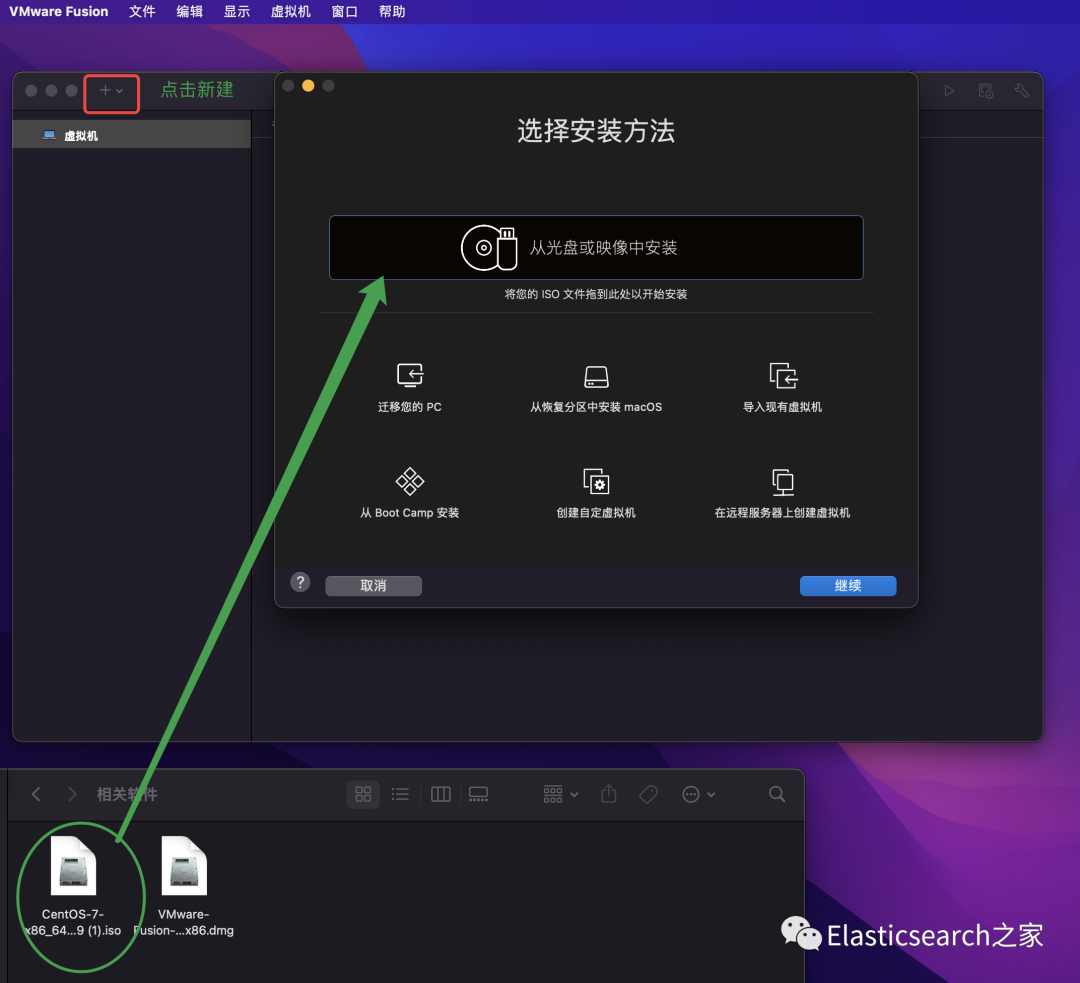The image size is (1080, 983).
Task: Click the Finder search magnifier icon
Action: pyautogui.click(x=777, y=794)
